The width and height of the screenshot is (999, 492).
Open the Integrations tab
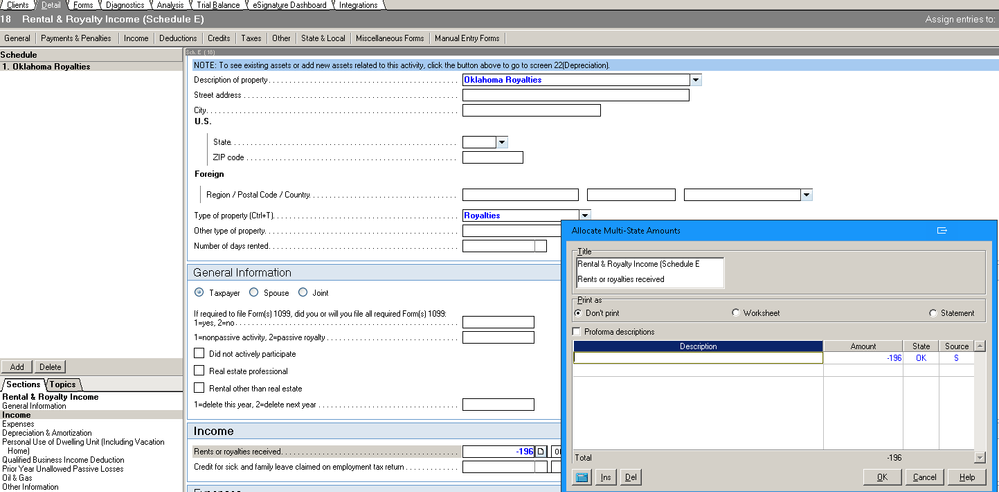tap(357, 5)
